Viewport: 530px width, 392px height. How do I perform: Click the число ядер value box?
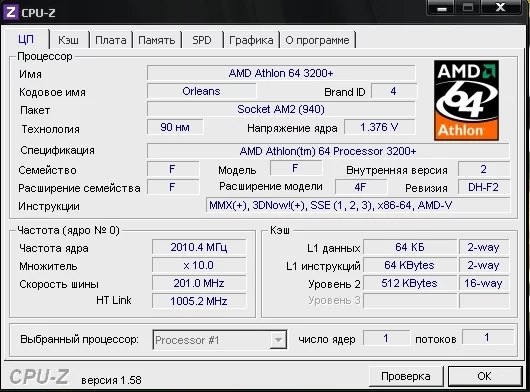tap(386, 338)
